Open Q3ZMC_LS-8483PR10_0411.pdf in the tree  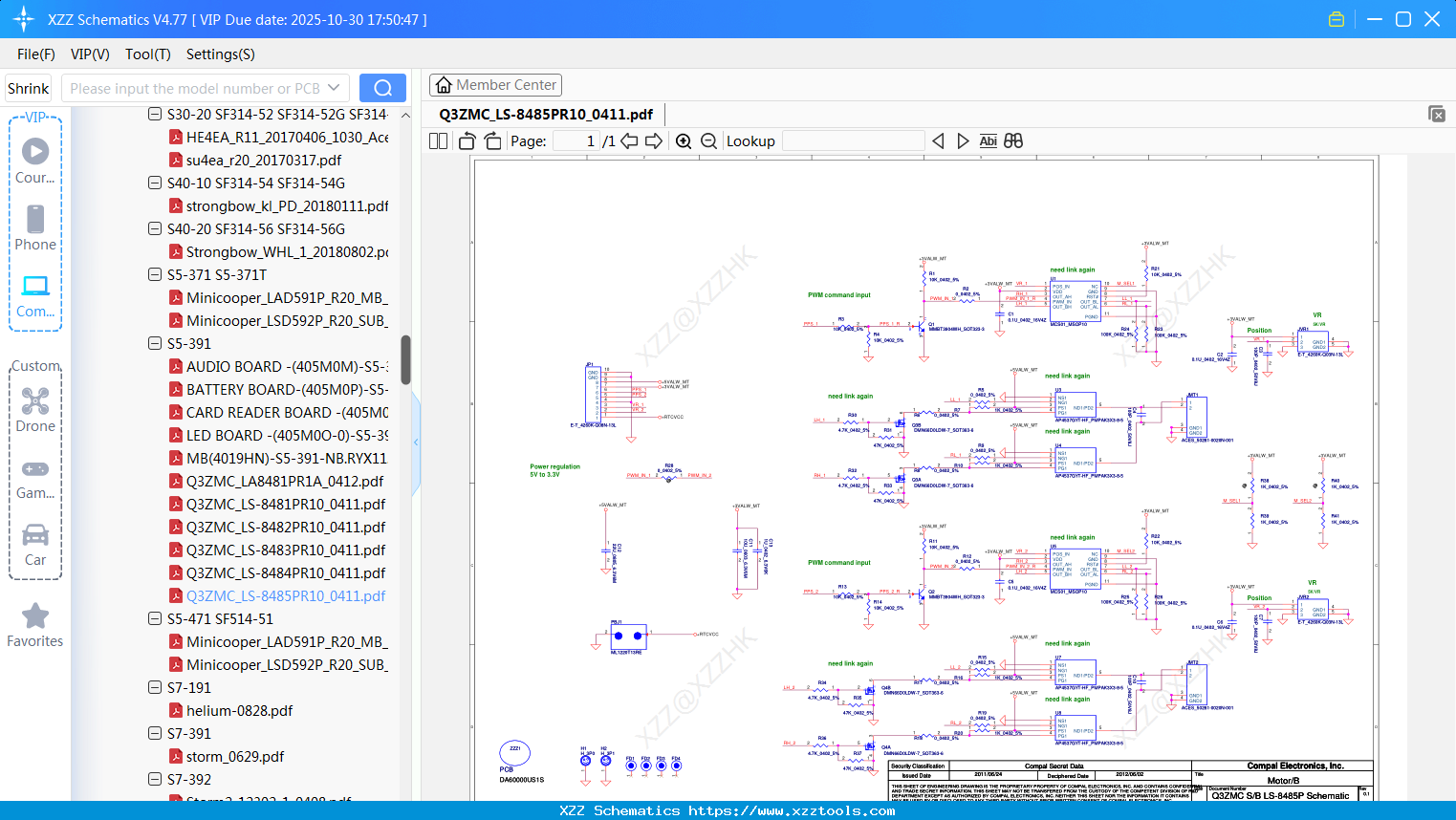pos(285,550)
